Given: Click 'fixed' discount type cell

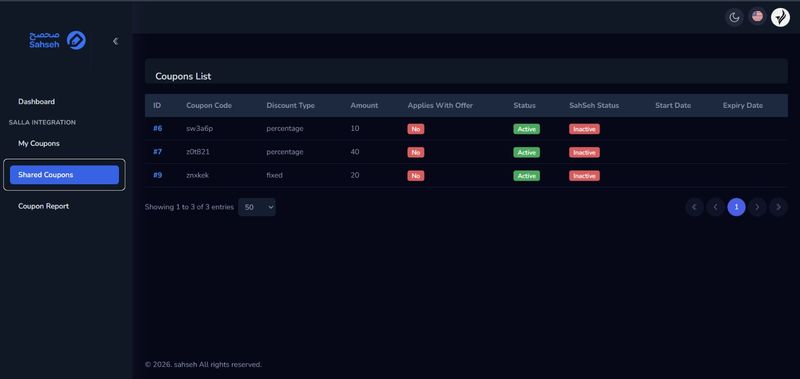Looking at the screenshot, I should tap(274, 175).
